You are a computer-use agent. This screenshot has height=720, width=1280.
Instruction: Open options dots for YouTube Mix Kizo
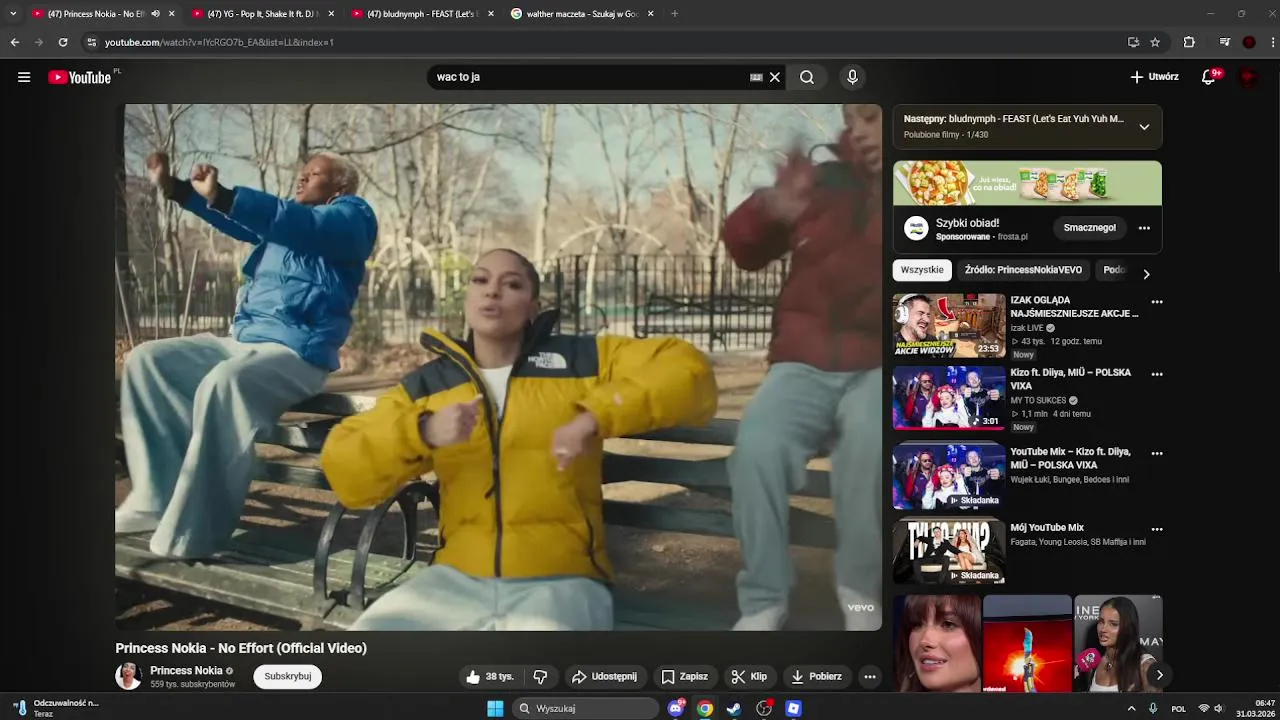coord(1157,453)
